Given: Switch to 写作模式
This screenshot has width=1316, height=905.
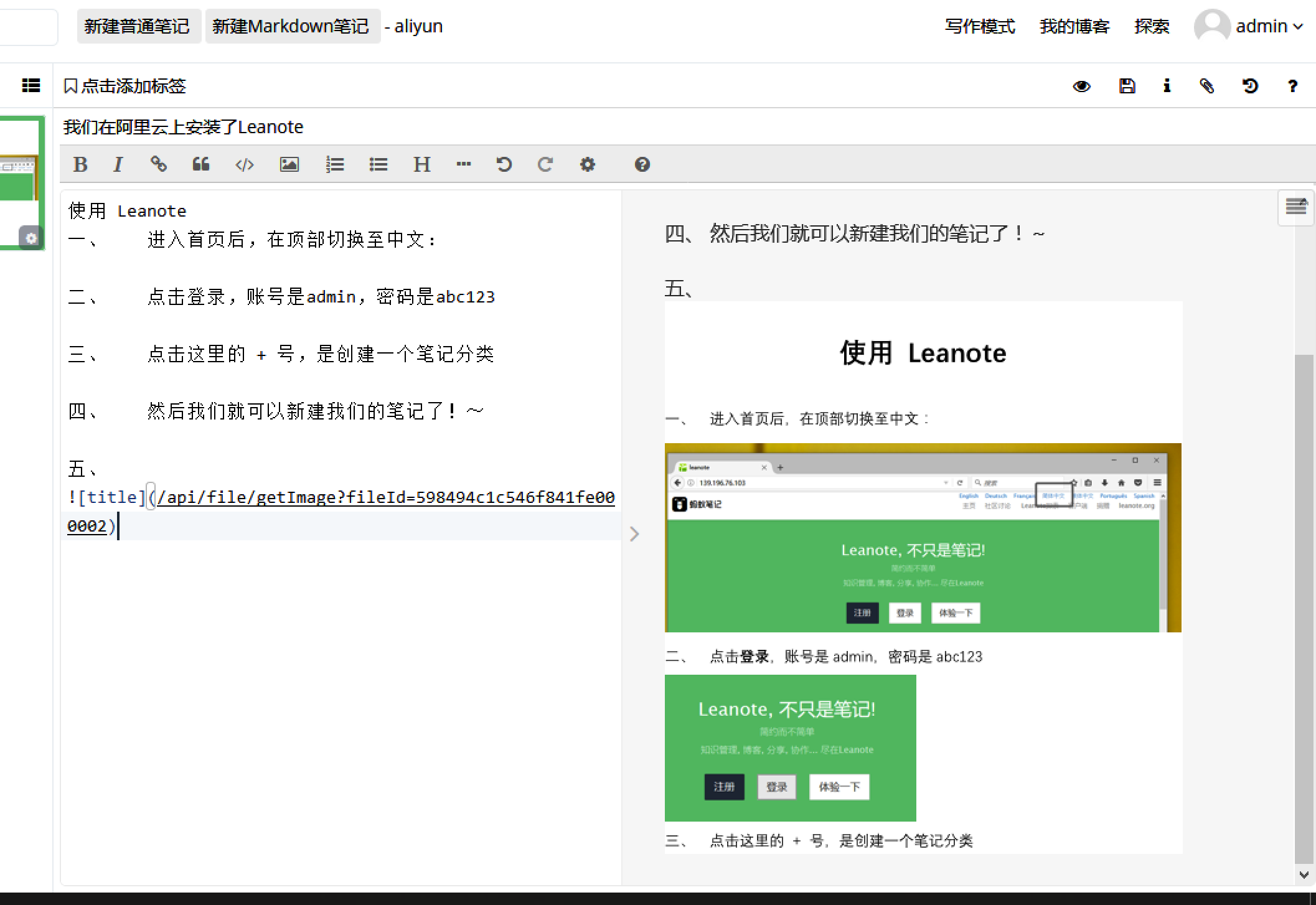Looking at the screenshot, I should click(x=980, y=26).
